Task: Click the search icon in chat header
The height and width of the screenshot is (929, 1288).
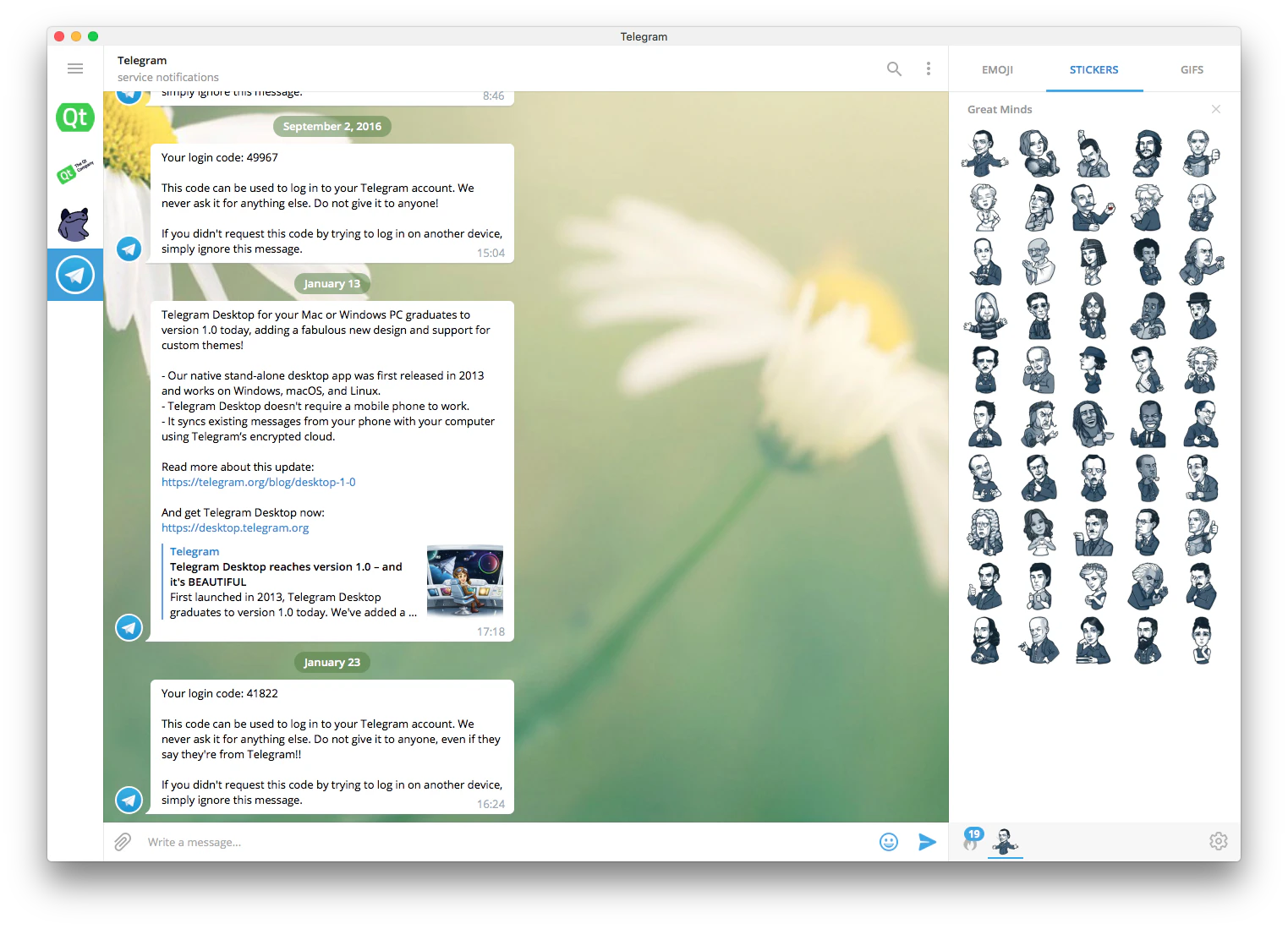Action: 894,68
